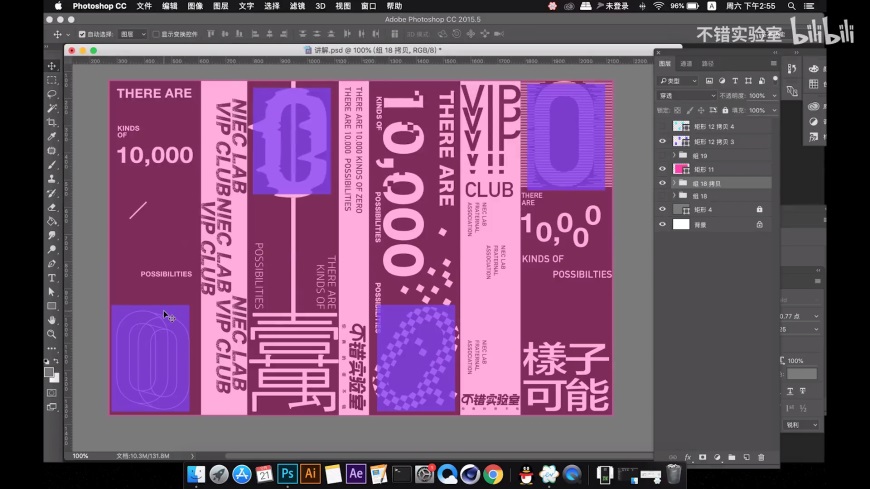Open the 图像 menu
The height and width of the screenshot is (489, 870).
click(x=195, y=6)
